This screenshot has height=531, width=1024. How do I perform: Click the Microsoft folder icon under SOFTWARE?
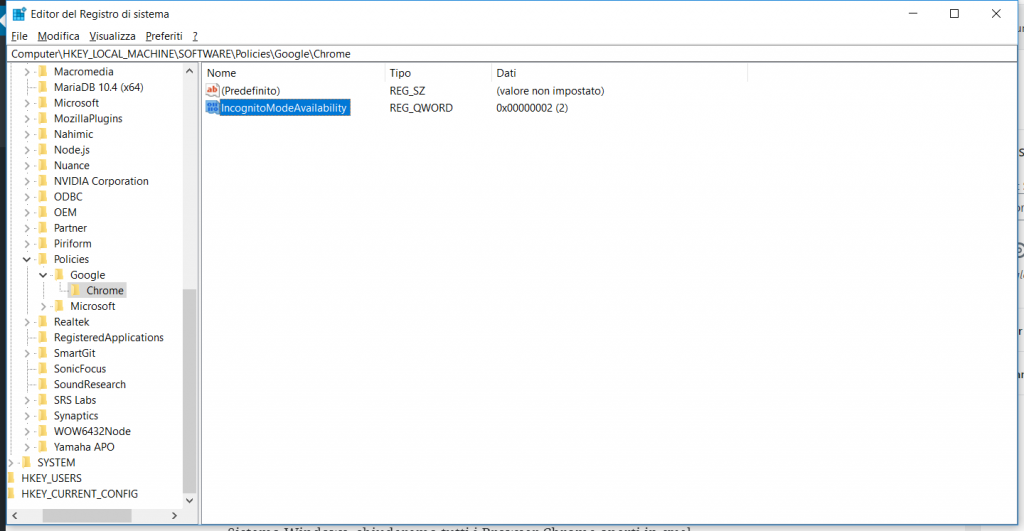[43, 103]
